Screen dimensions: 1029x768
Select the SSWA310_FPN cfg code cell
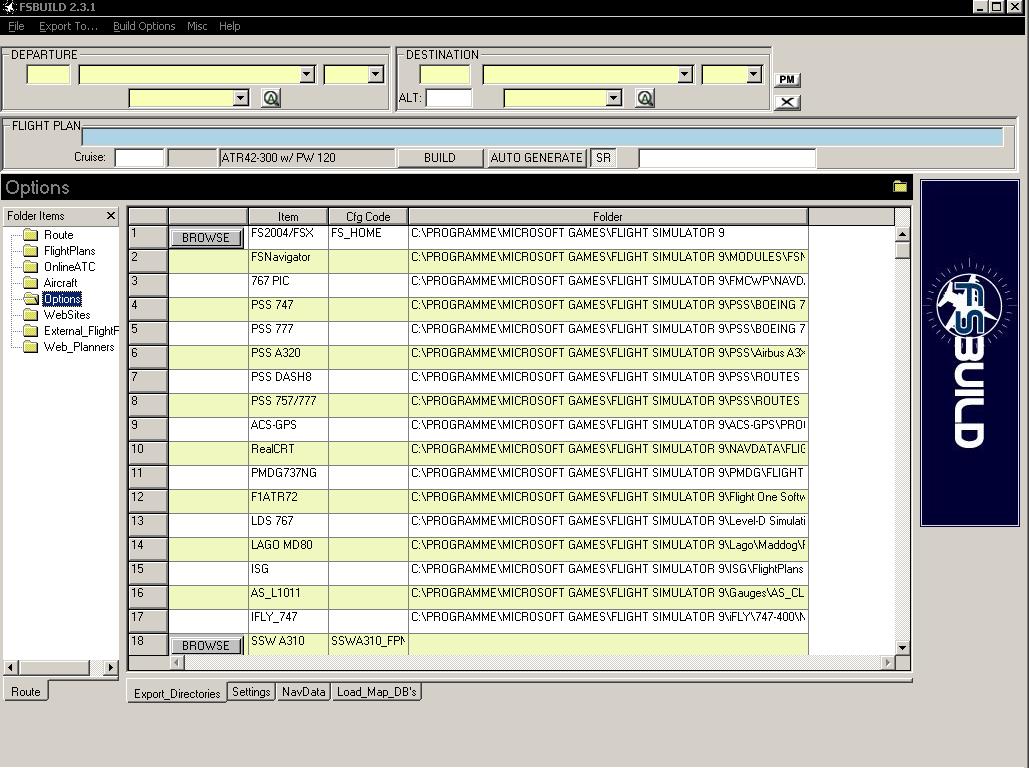(x=368, y=645)
